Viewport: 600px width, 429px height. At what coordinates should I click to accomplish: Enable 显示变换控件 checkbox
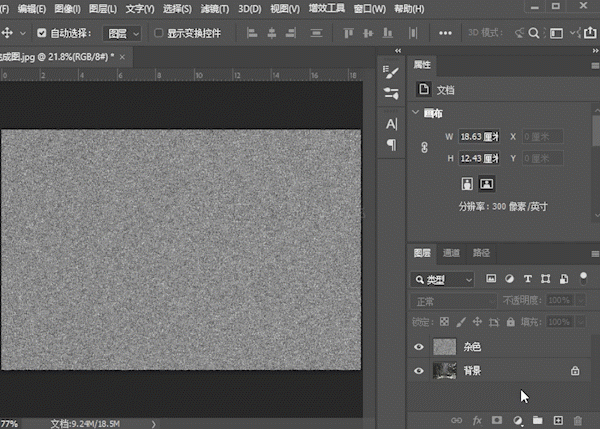pos(158,33)
